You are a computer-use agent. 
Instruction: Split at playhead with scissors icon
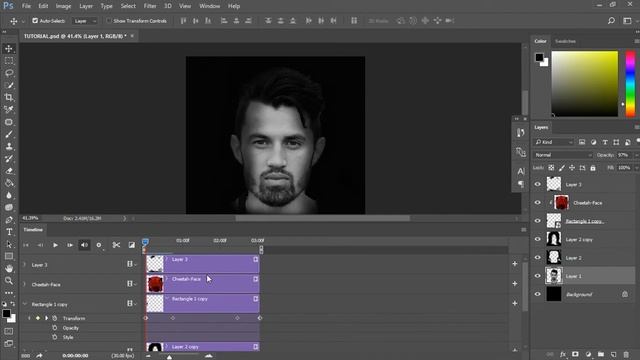point(116,245)
